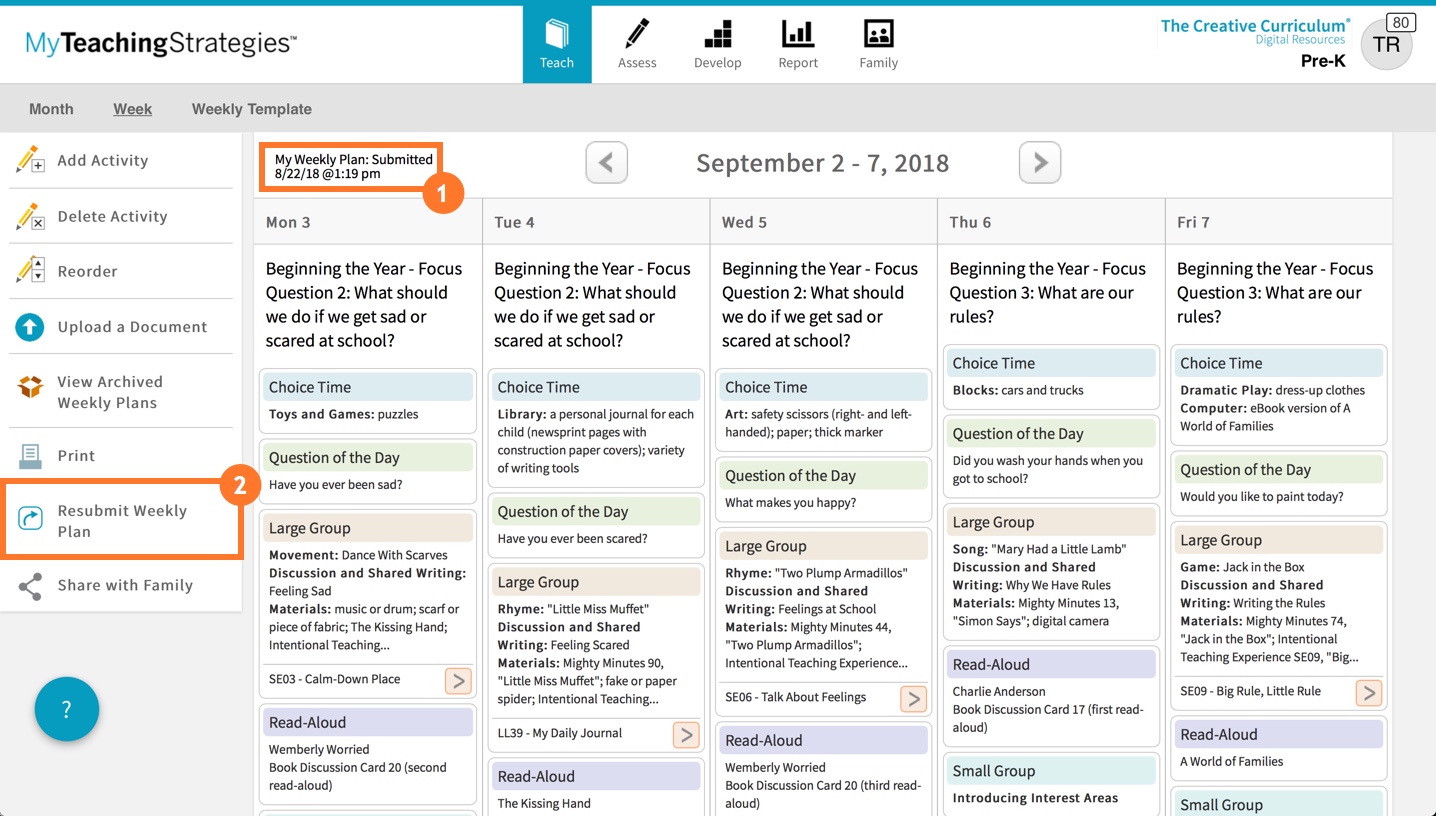Click the help question mark bubble
The width and height of the screenshot is (1436, 816).
(66, 709)
